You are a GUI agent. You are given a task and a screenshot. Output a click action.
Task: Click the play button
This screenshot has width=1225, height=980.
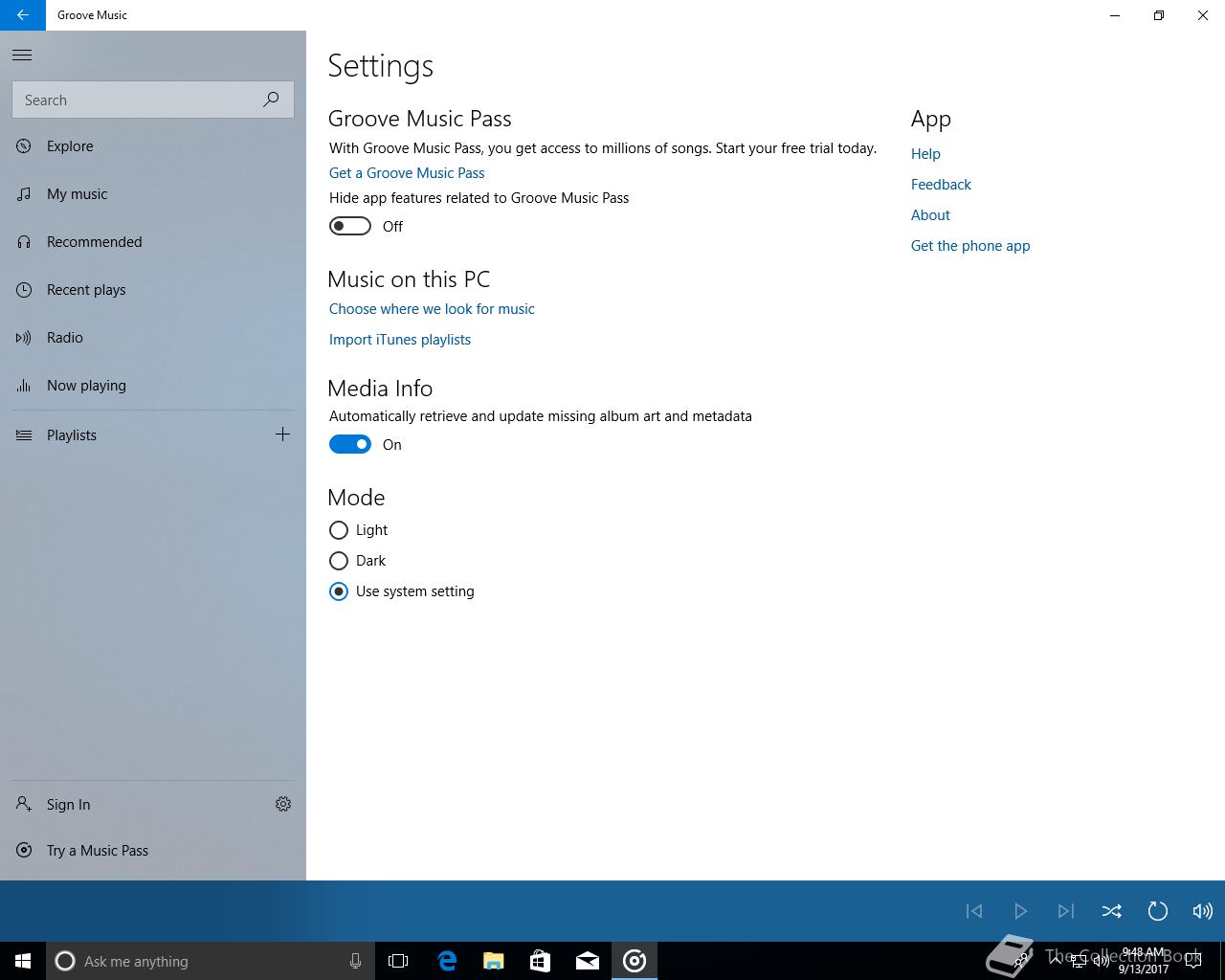[x=1020, y=911]
